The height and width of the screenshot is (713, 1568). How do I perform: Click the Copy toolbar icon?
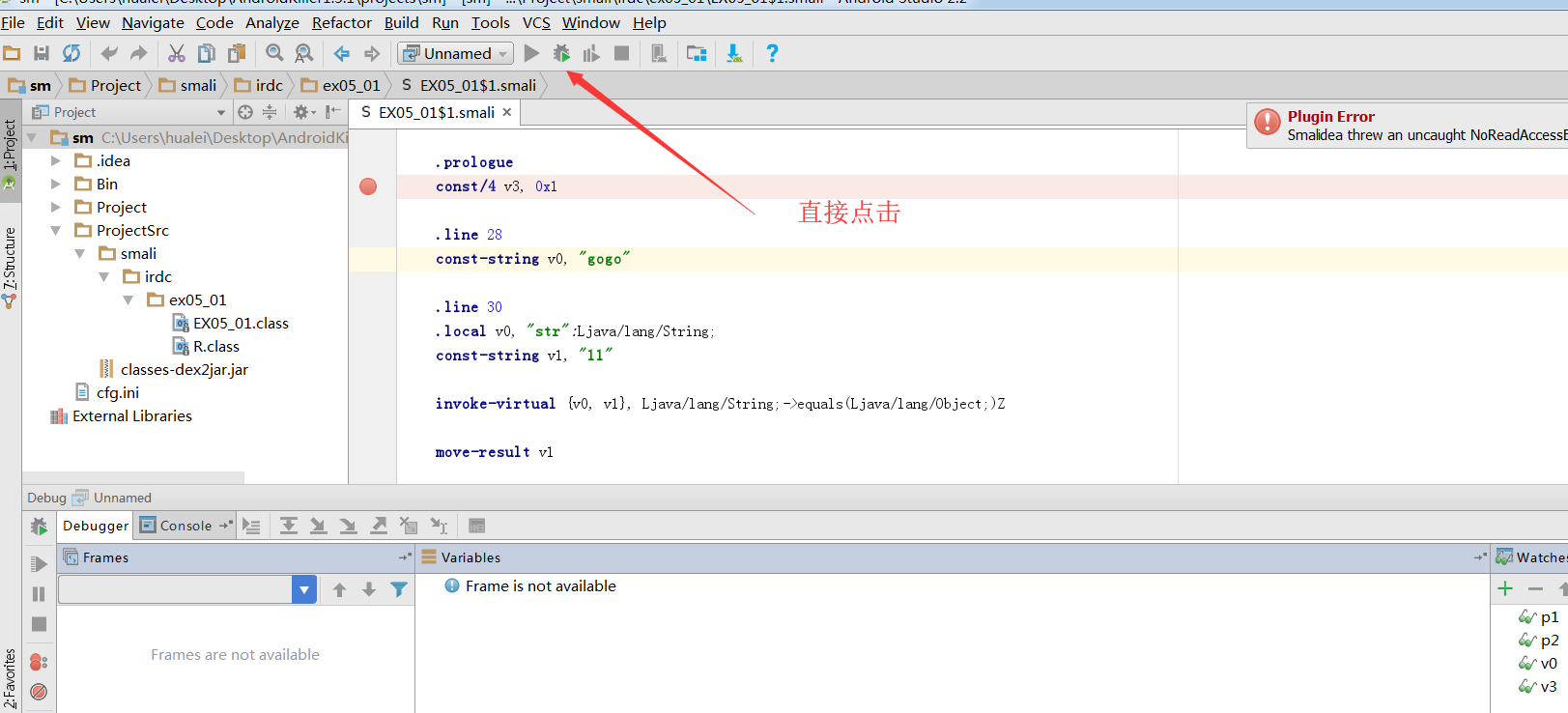click(x=207, y=53)
